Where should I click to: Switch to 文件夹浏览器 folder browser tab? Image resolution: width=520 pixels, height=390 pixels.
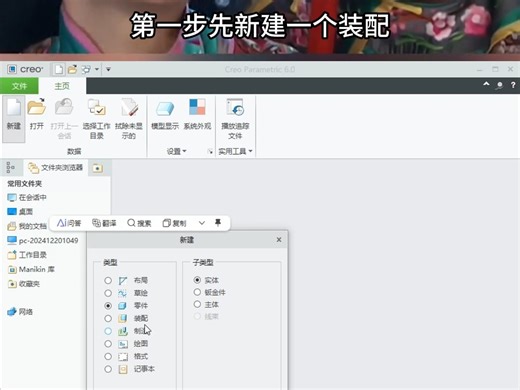[55, 168]
